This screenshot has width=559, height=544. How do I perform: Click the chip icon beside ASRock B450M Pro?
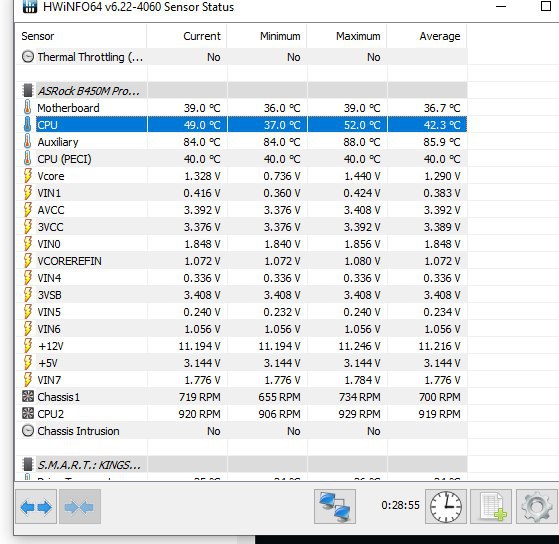click(x=28, y=91)
